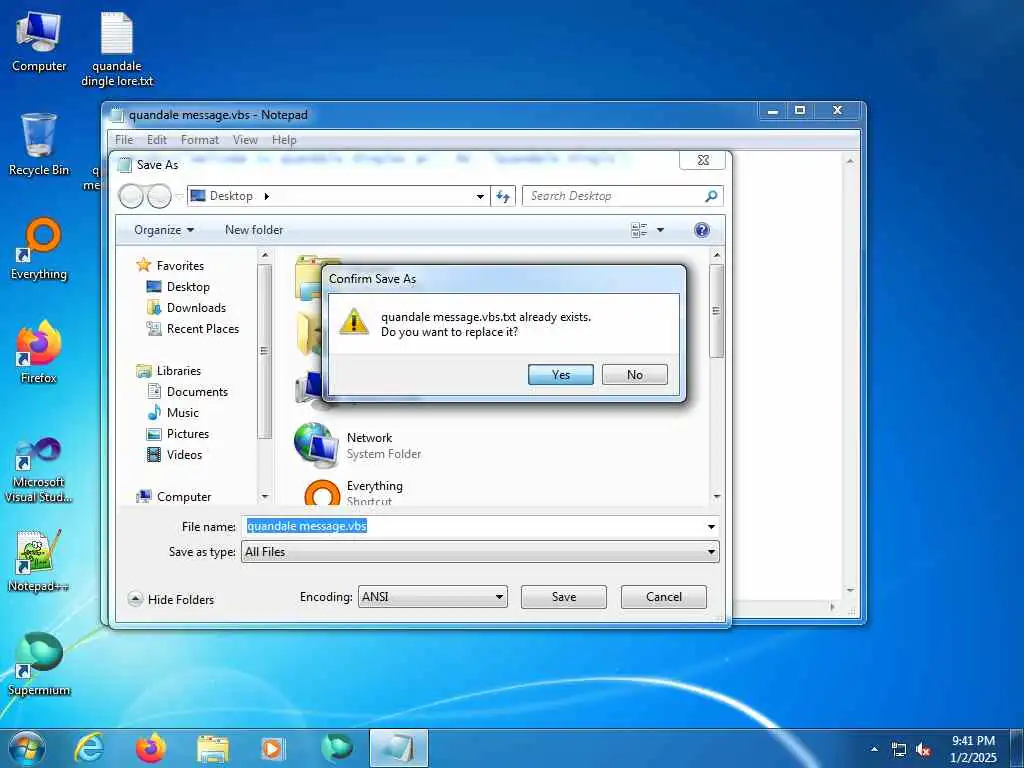
Task: Click No in Confirm Save As
Action: [x=634, y=375]
